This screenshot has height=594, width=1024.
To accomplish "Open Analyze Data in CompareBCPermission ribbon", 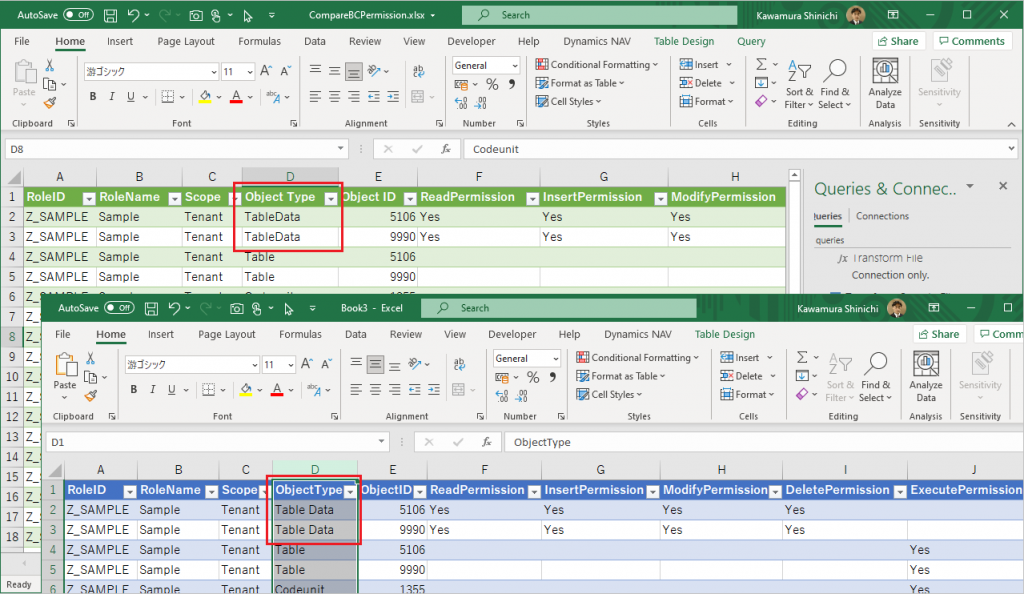I will 885,84.
